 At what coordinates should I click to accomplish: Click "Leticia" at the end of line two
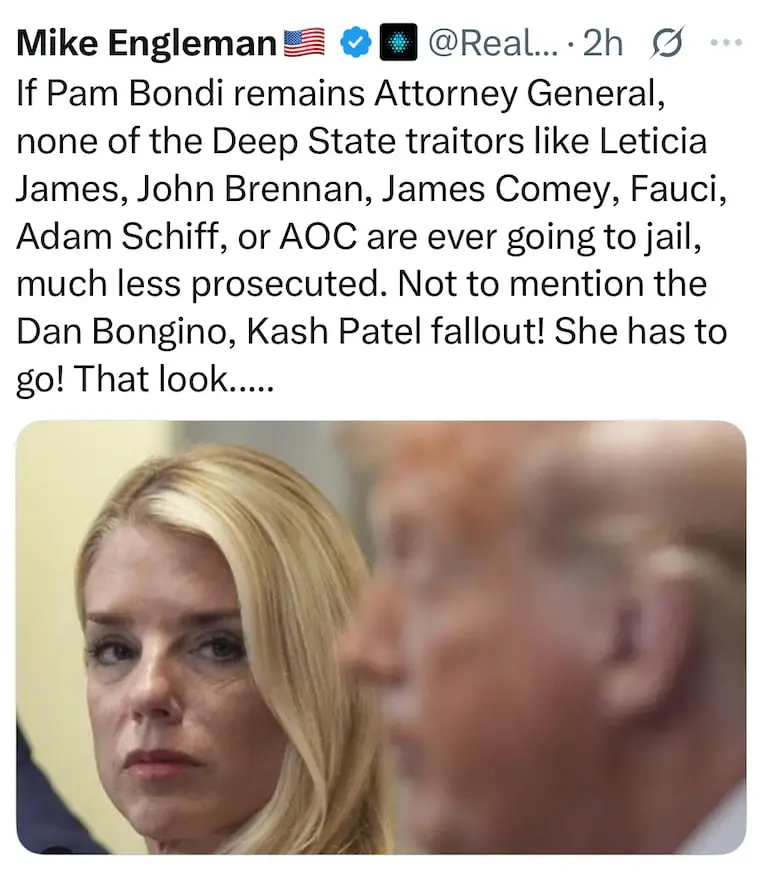coord(653,141)
